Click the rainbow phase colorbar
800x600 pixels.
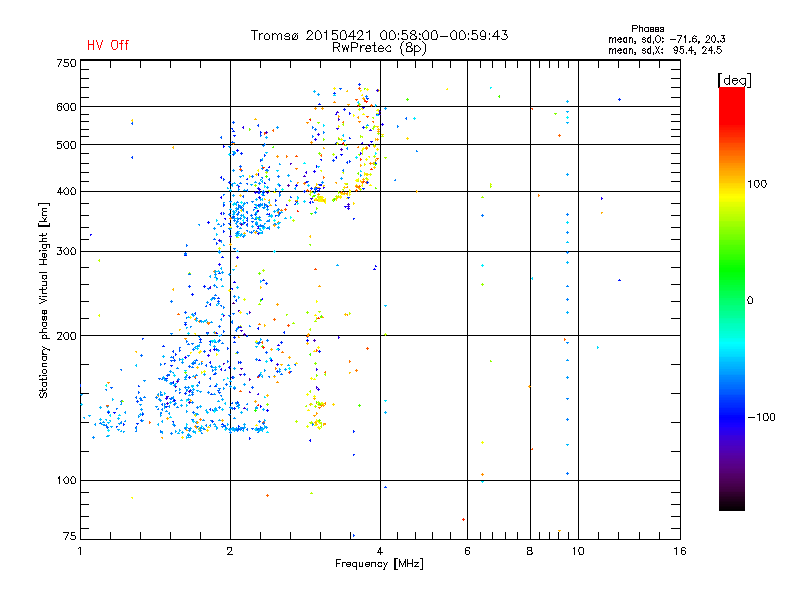(732, 298)
